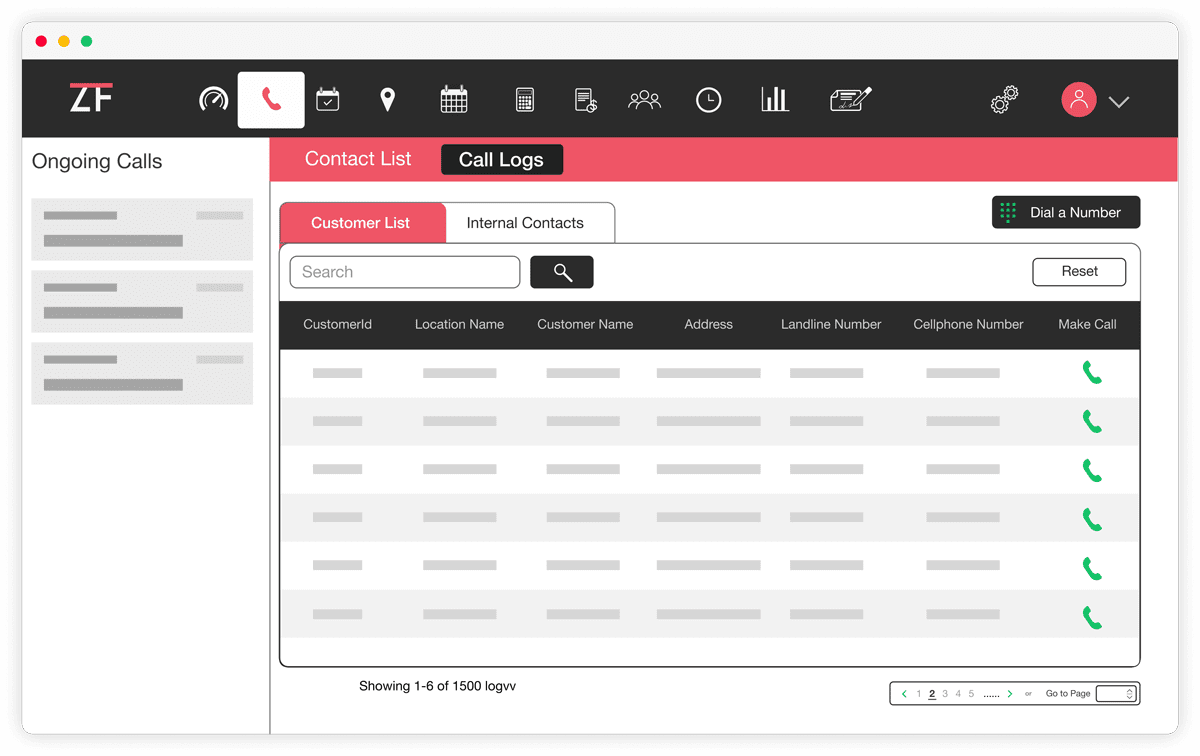Click the Go to Page stepper box
The height and width of the screenshot is (756, 1200).
point(1116,694)
